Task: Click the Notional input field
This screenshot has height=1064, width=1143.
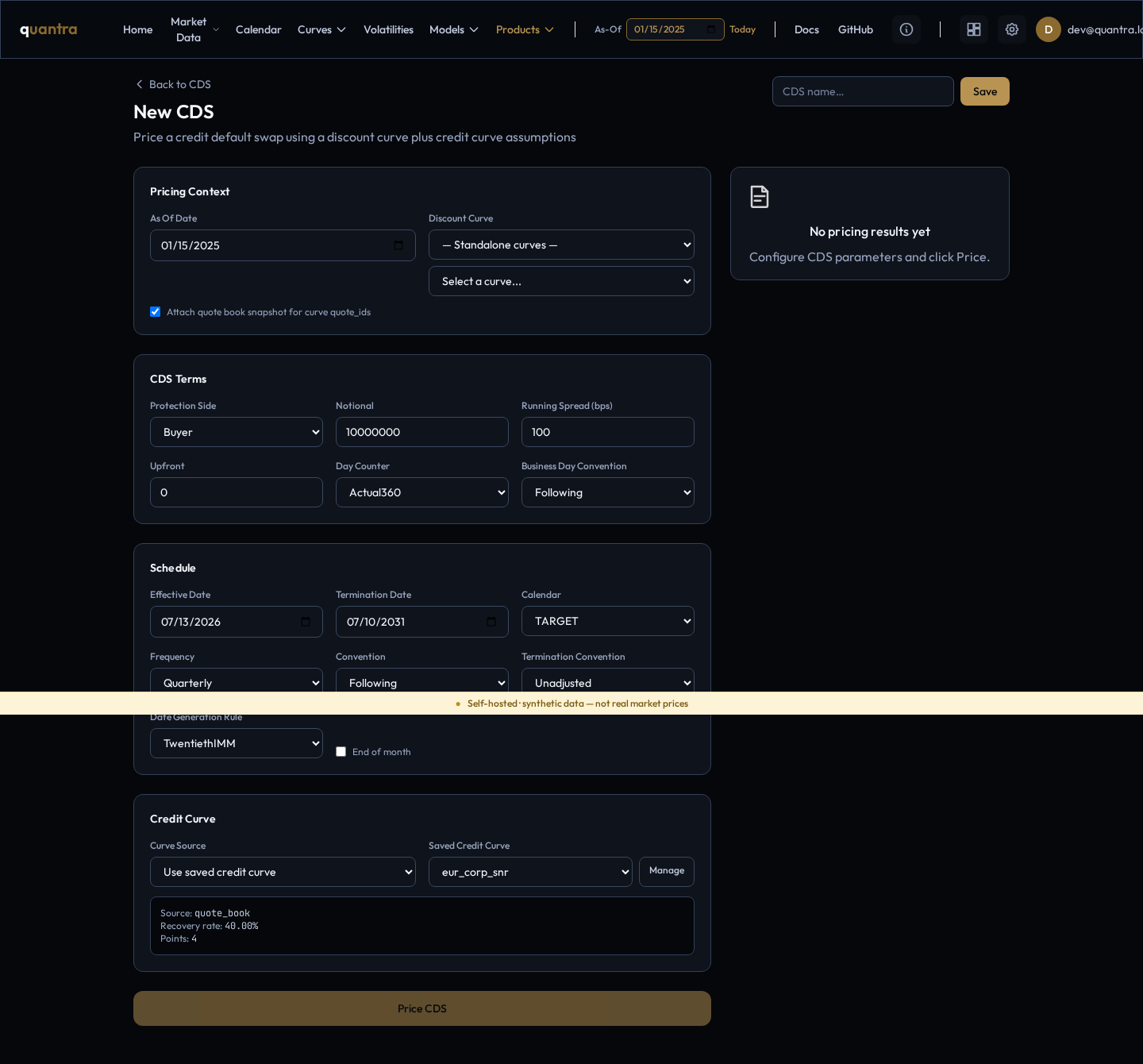Action: click(x=422, y=432)
